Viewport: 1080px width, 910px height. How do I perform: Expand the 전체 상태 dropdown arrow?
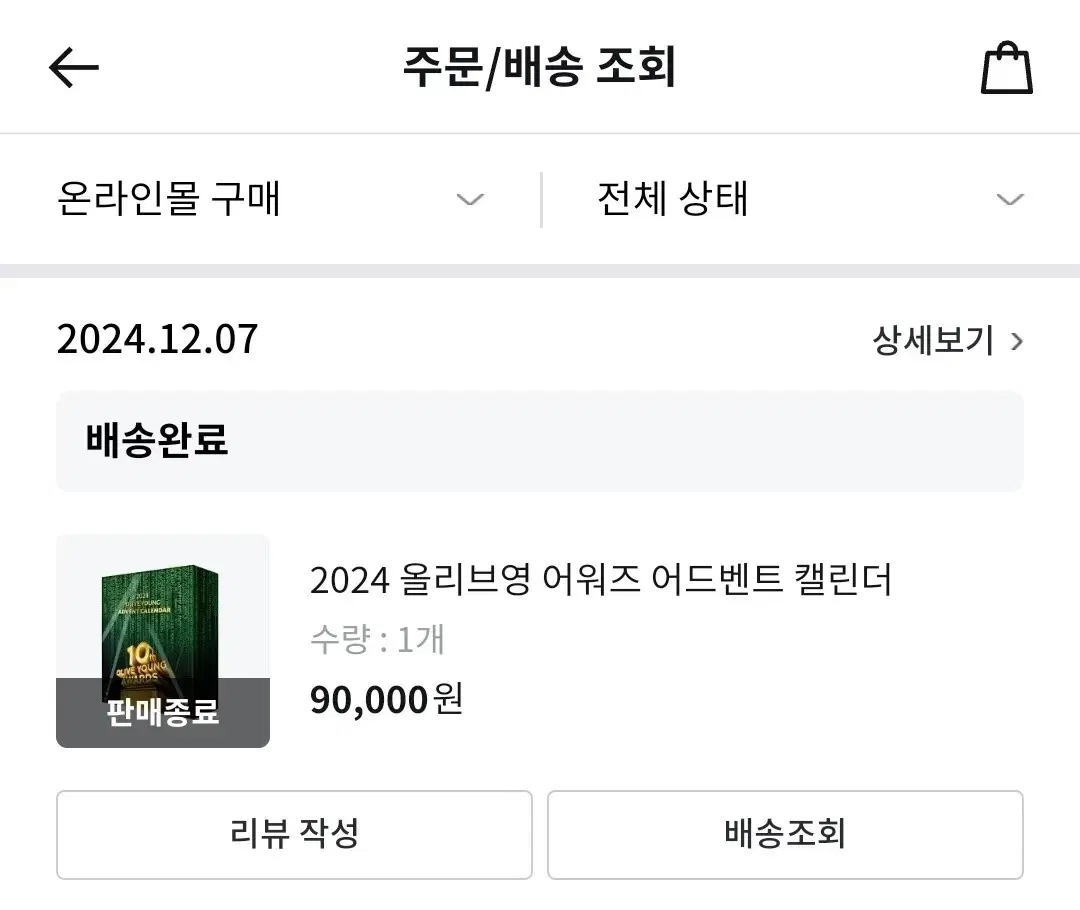1010,200
